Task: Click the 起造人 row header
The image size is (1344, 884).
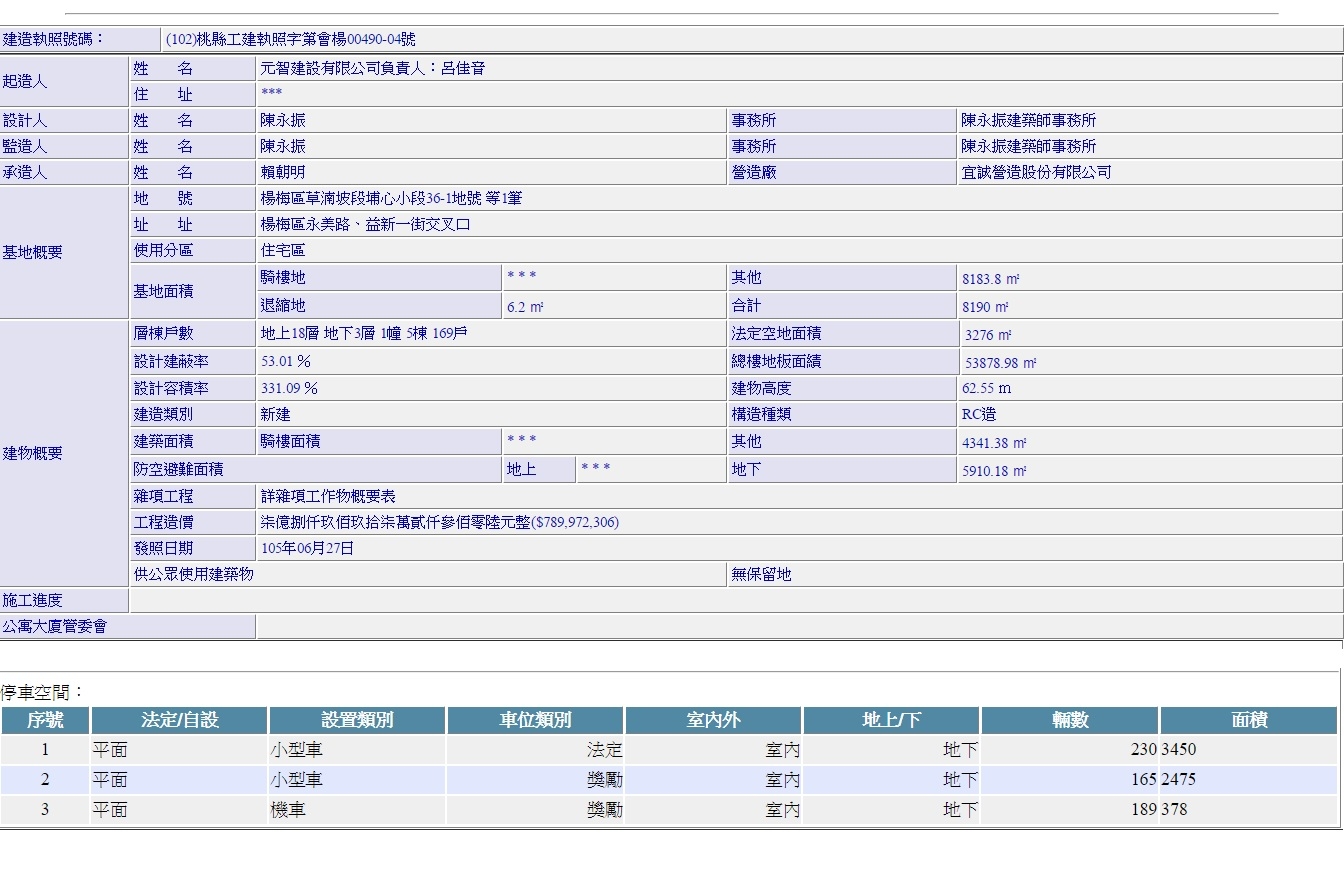Action: (65, 82)
